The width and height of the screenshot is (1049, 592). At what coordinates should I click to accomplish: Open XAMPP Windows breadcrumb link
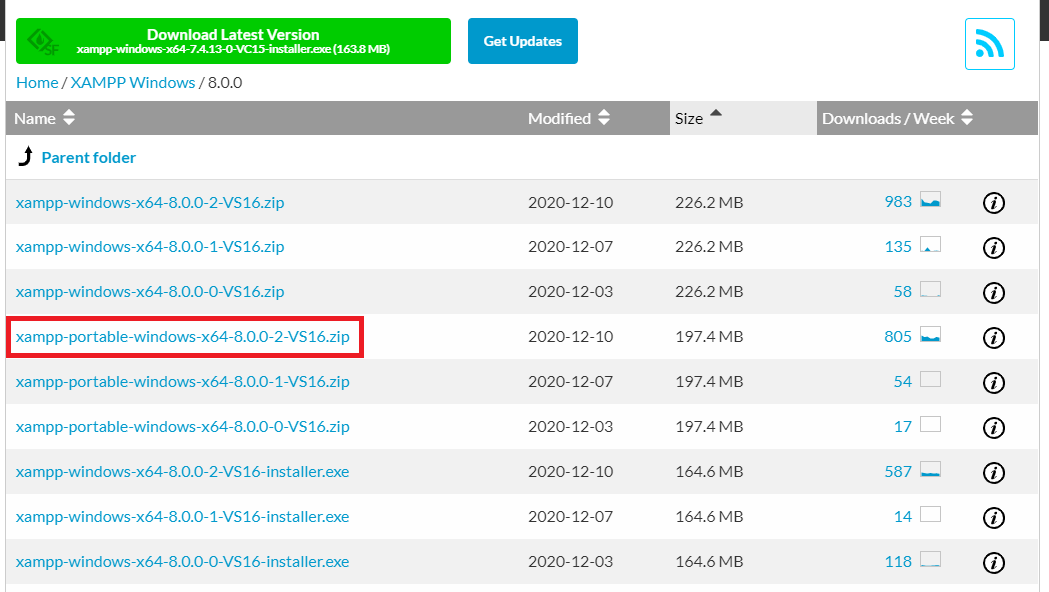[x=132, y=82]
